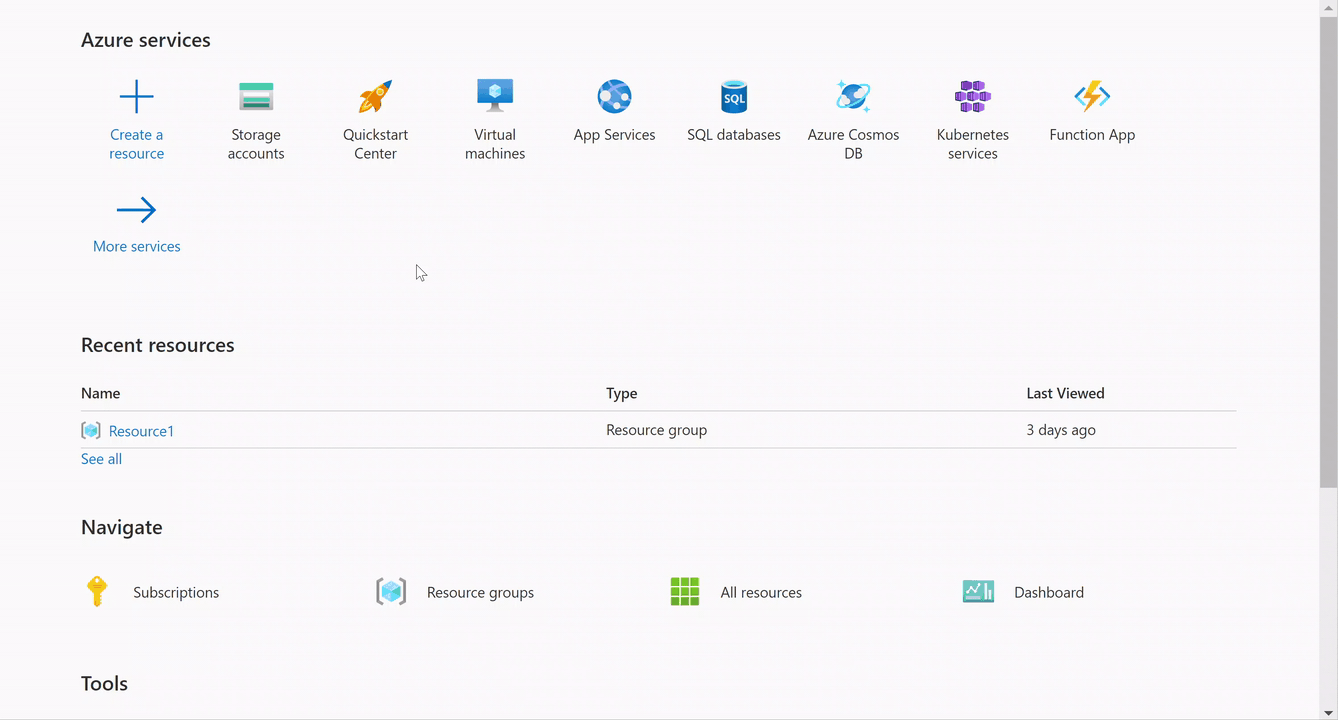Click the scrollbar down arrow
Image resolution: width=1338 pixels, height=720 pixels.
[1329, 711]
